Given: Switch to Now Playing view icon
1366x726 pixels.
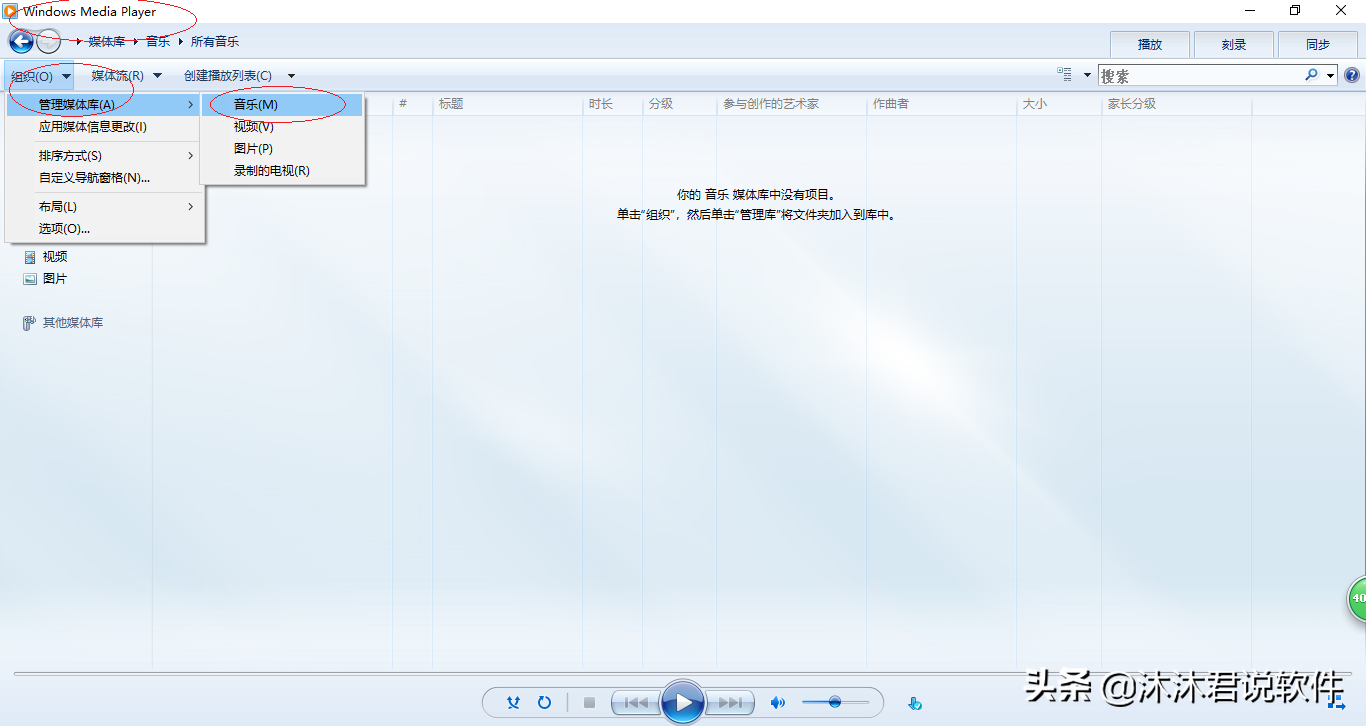Looking at the screenshot, I should pos(1336,702).
